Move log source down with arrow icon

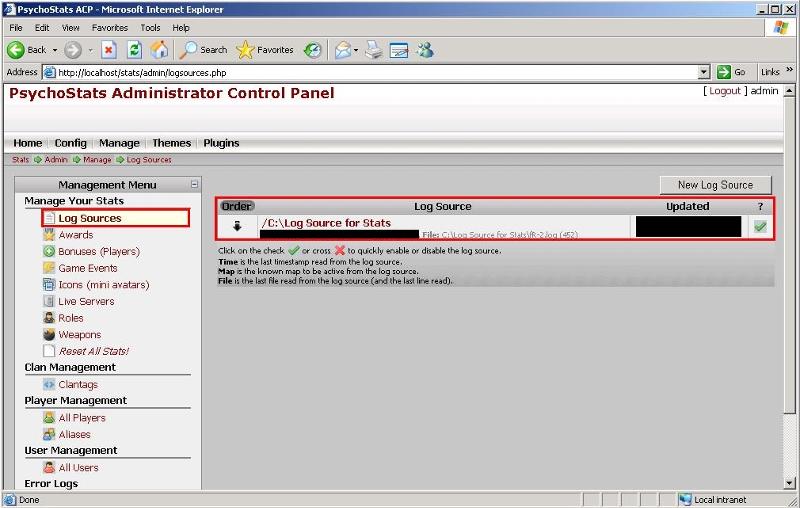coord(237,226)
